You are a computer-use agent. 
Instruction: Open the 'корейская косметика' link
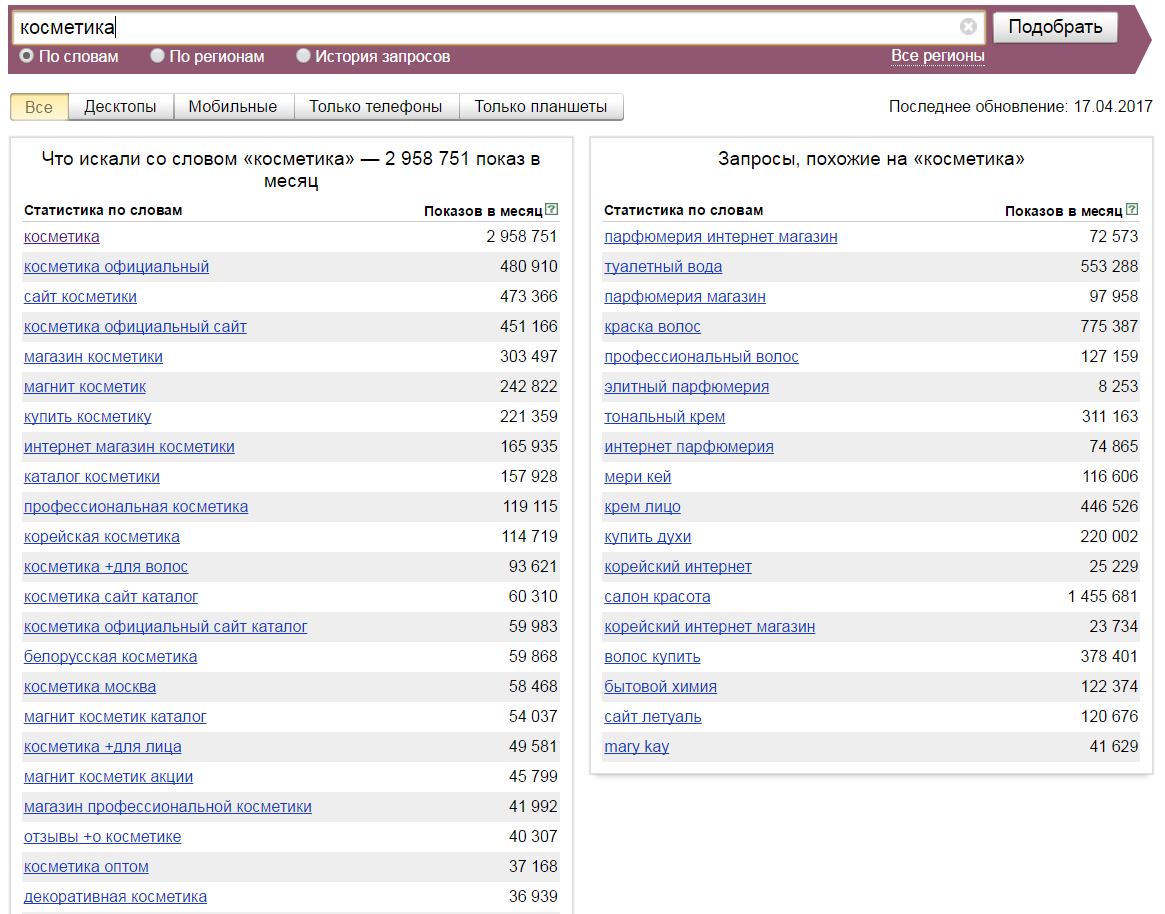click(102, 537)
